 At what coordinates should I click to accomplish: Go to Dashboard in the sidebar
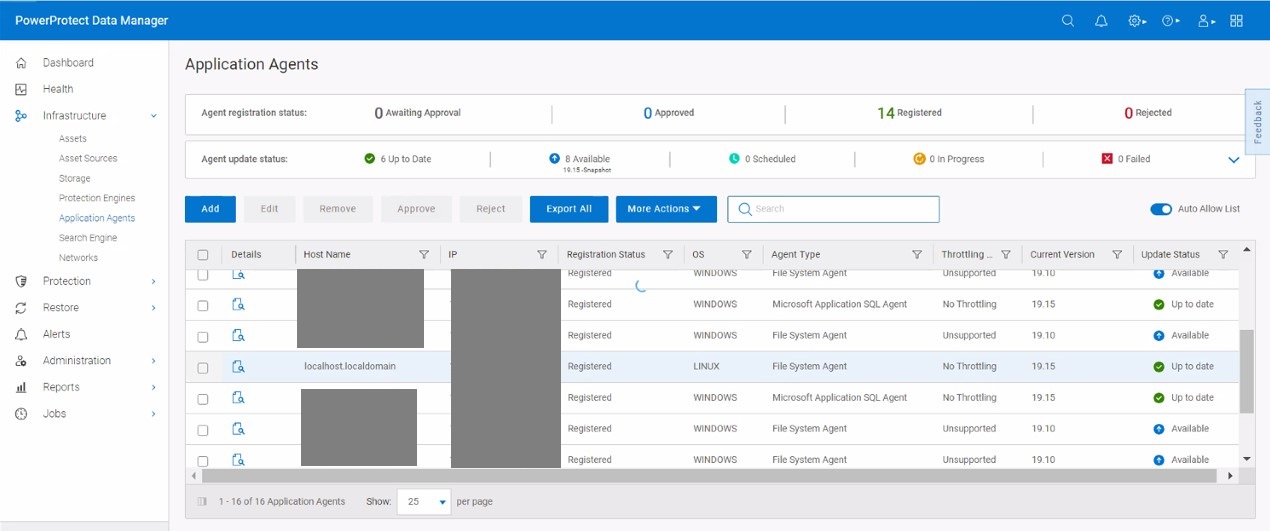[68, 63]
